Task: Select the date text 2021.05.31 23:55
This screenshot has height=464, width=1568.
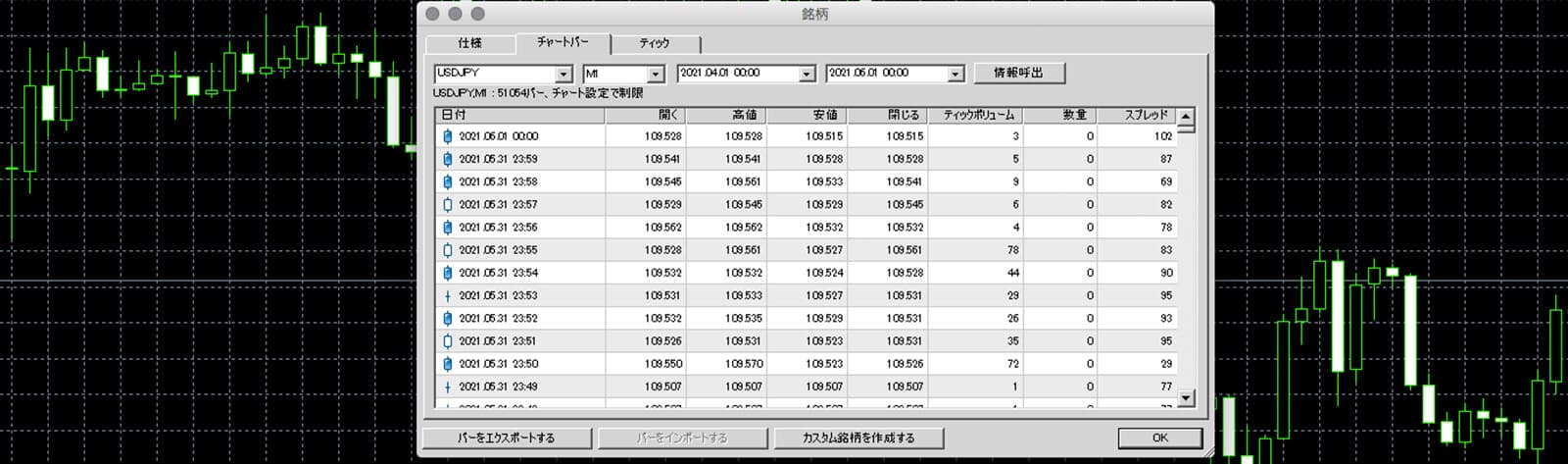Action: click(x=498, y=250)
